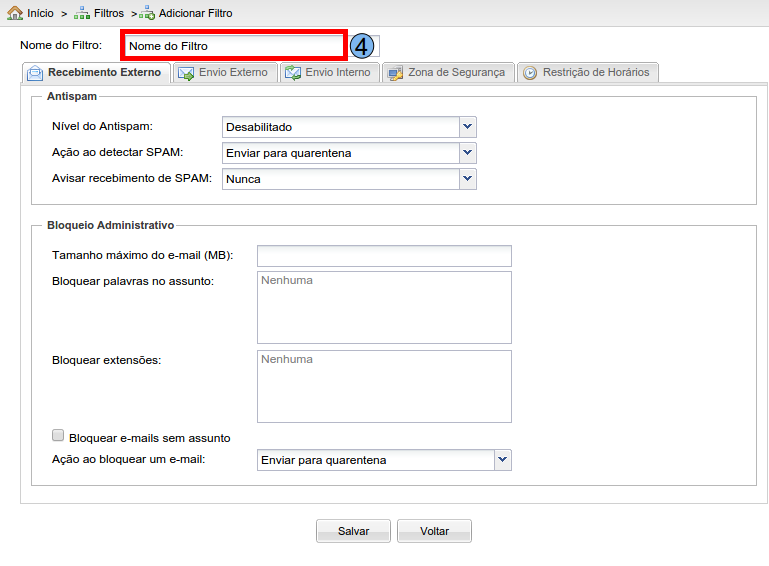Switch to the Envio Externo tab
769x566 pixels.
coord(233,72)
